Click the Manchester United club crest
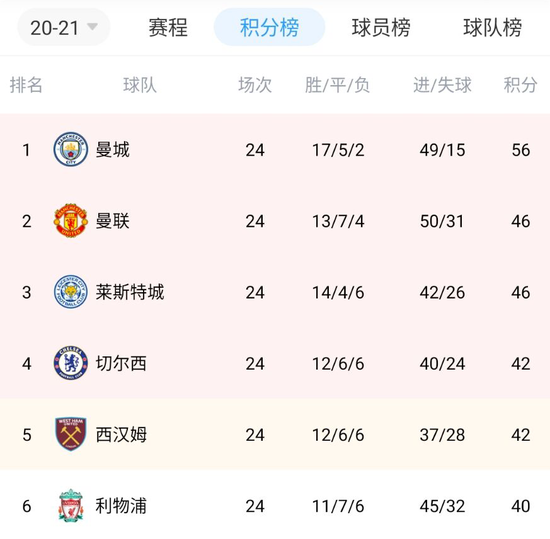550x539 pixels. (71, 221)
